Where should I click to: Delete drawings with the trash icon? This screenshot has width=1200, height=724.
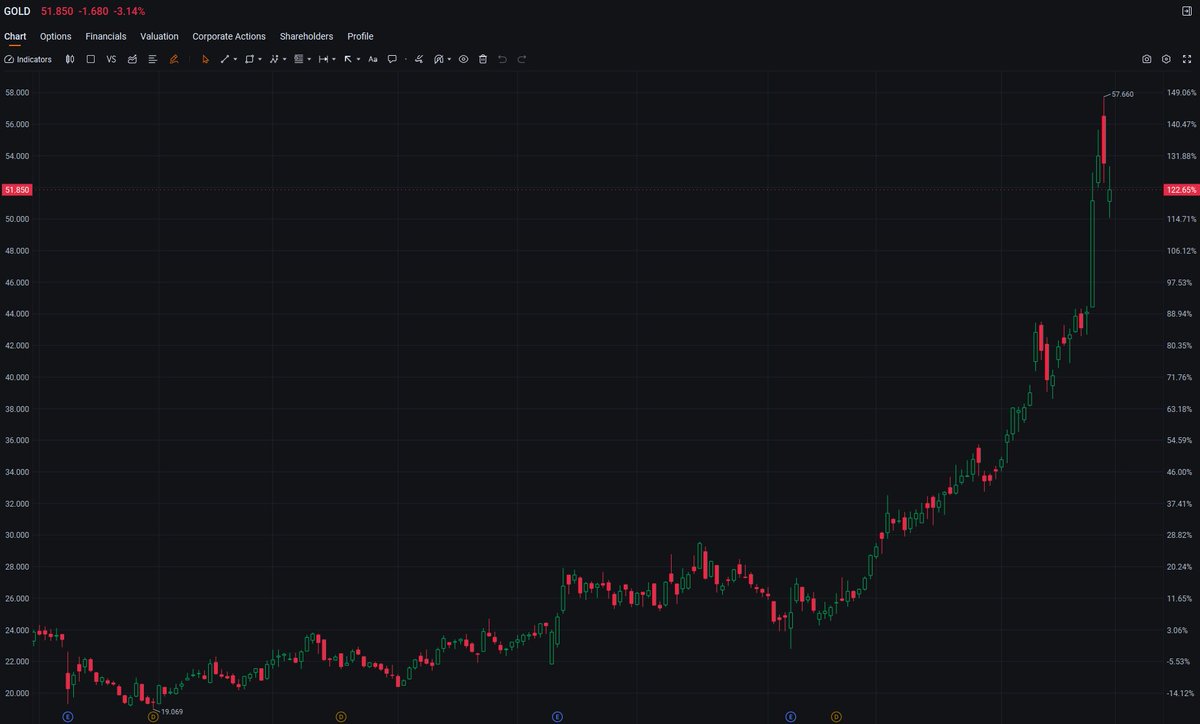point(483,59)
